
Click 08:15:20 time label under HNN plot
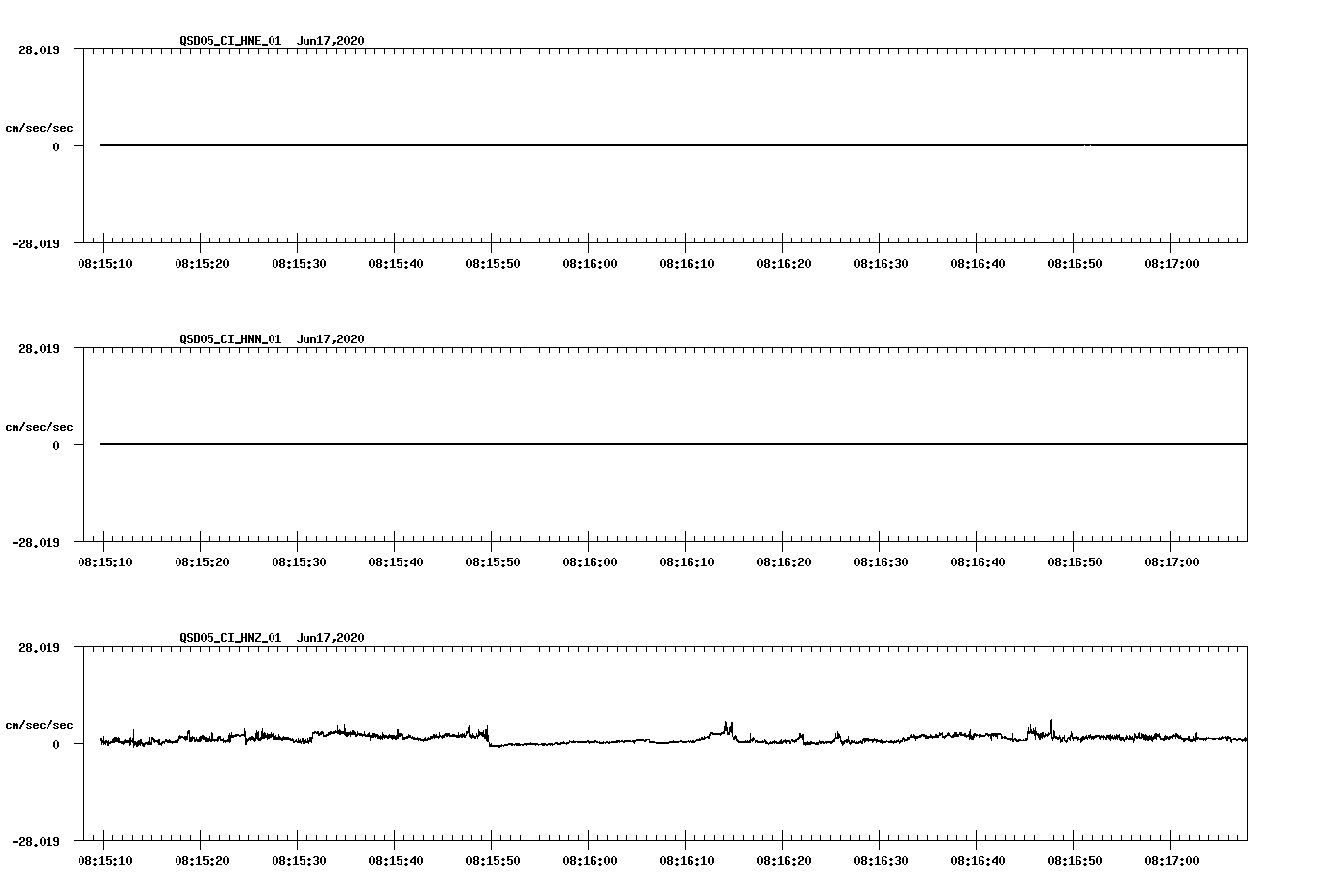[x=202, y=562]
